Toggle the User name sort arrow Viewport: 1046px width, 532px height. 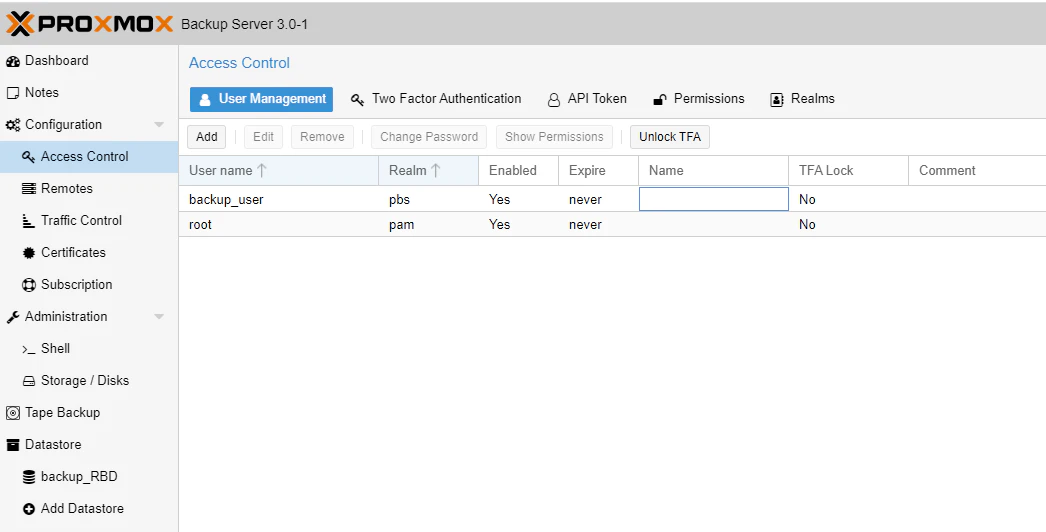pyautogui.click(x=262, y=170)
